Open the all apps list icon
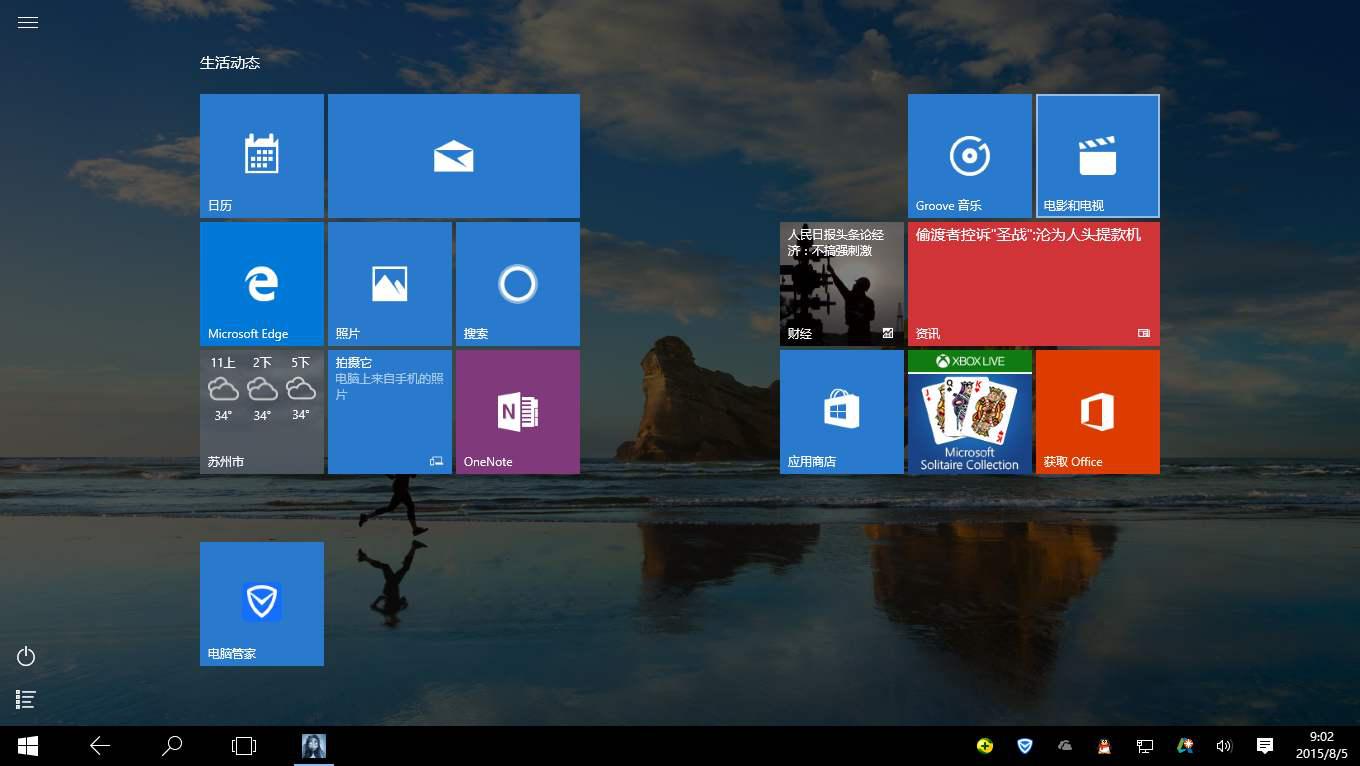The image size is (1360, 766). 25,699
